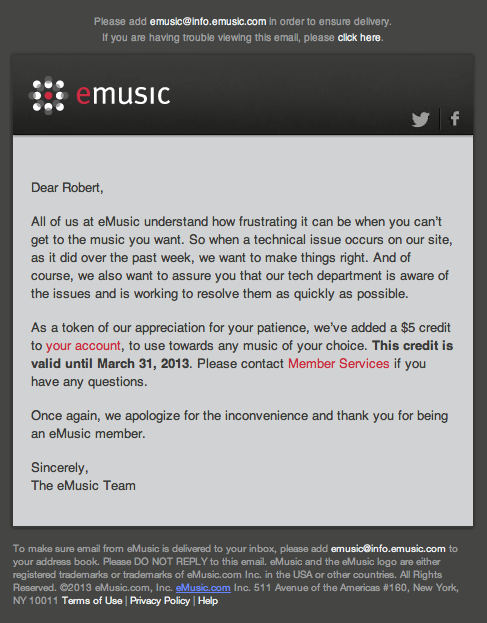Click the emusic wordmark in the header

(x=124, y=95)
